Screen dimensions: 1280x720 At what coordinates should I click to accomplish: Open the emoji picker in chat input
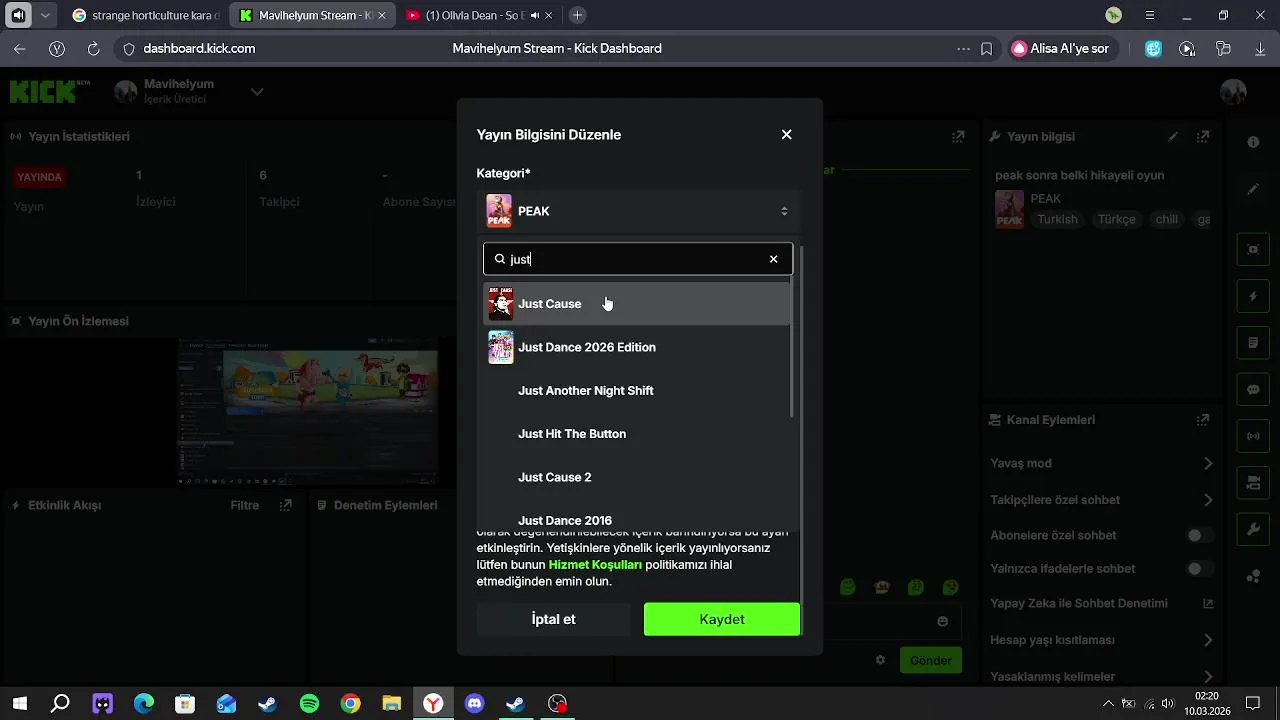pyautogui.click(x=942, y=621)
